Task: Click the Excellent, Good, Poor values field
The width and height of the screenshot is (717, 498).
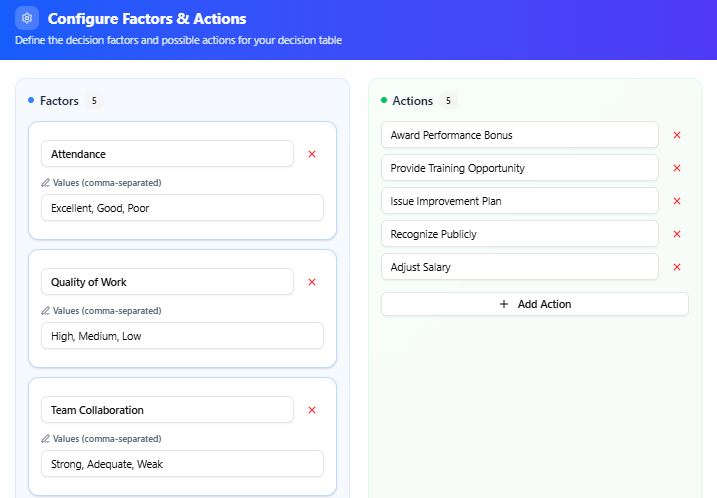Action: pos(182,208)
